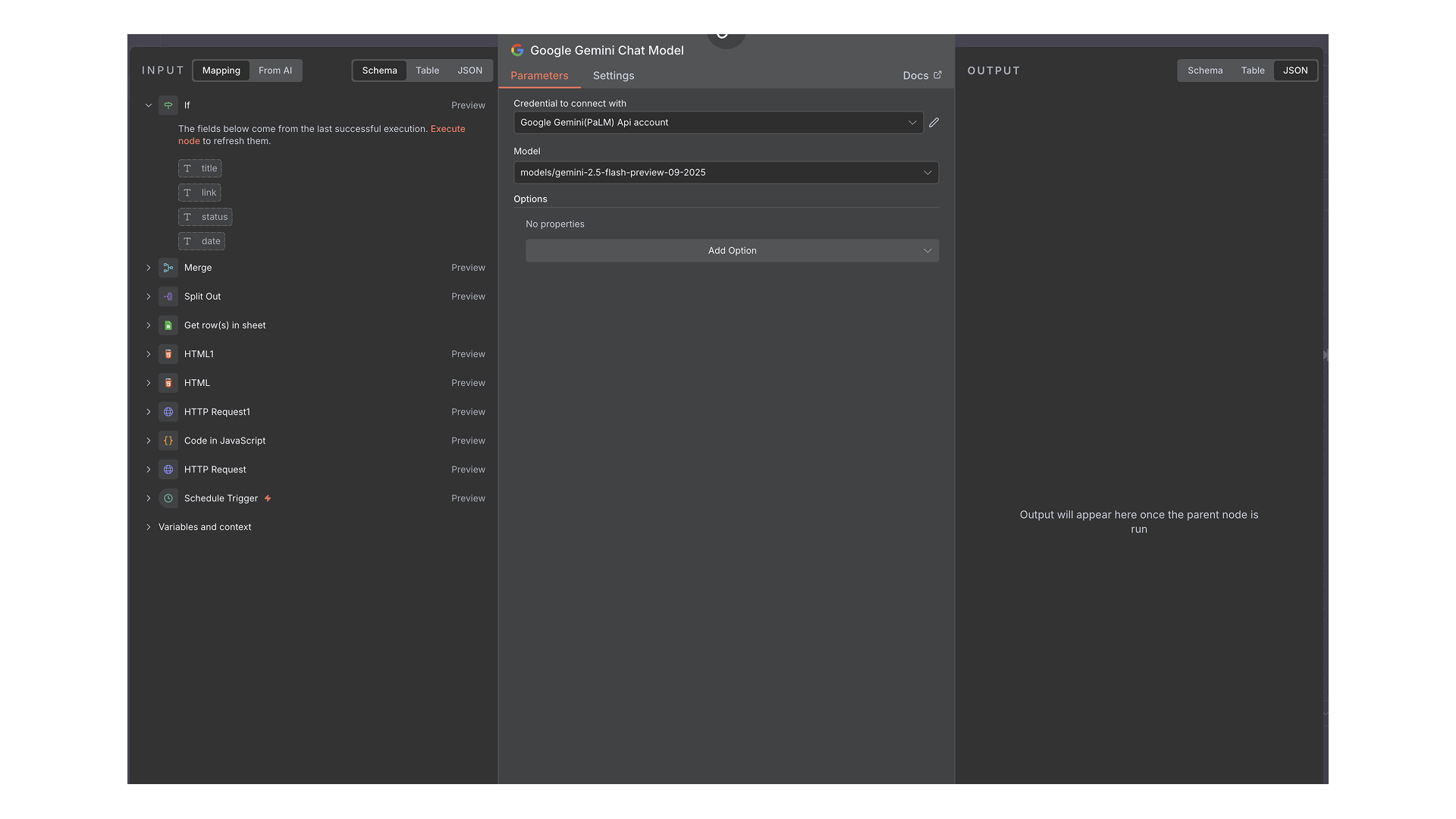Click the status field pill

206,217
